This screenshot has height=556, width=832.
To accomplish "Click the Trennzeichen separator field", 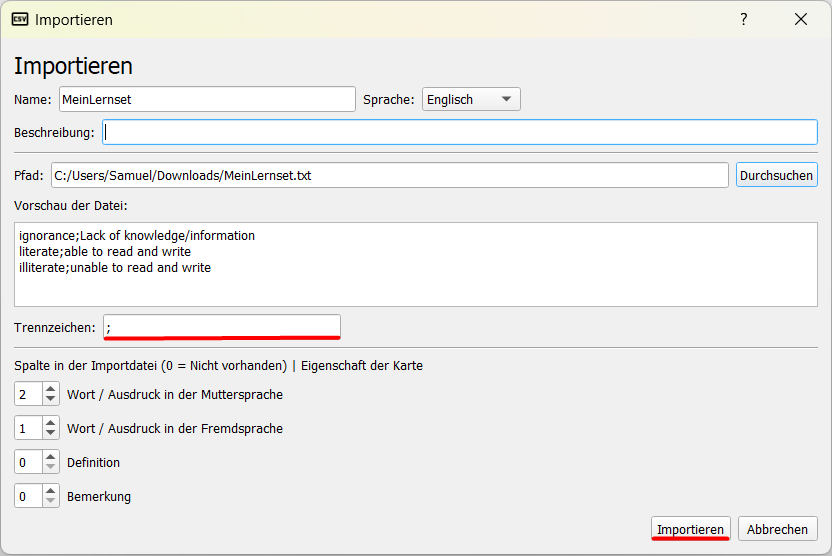I will pyautogui.click(x=222, y=327).
